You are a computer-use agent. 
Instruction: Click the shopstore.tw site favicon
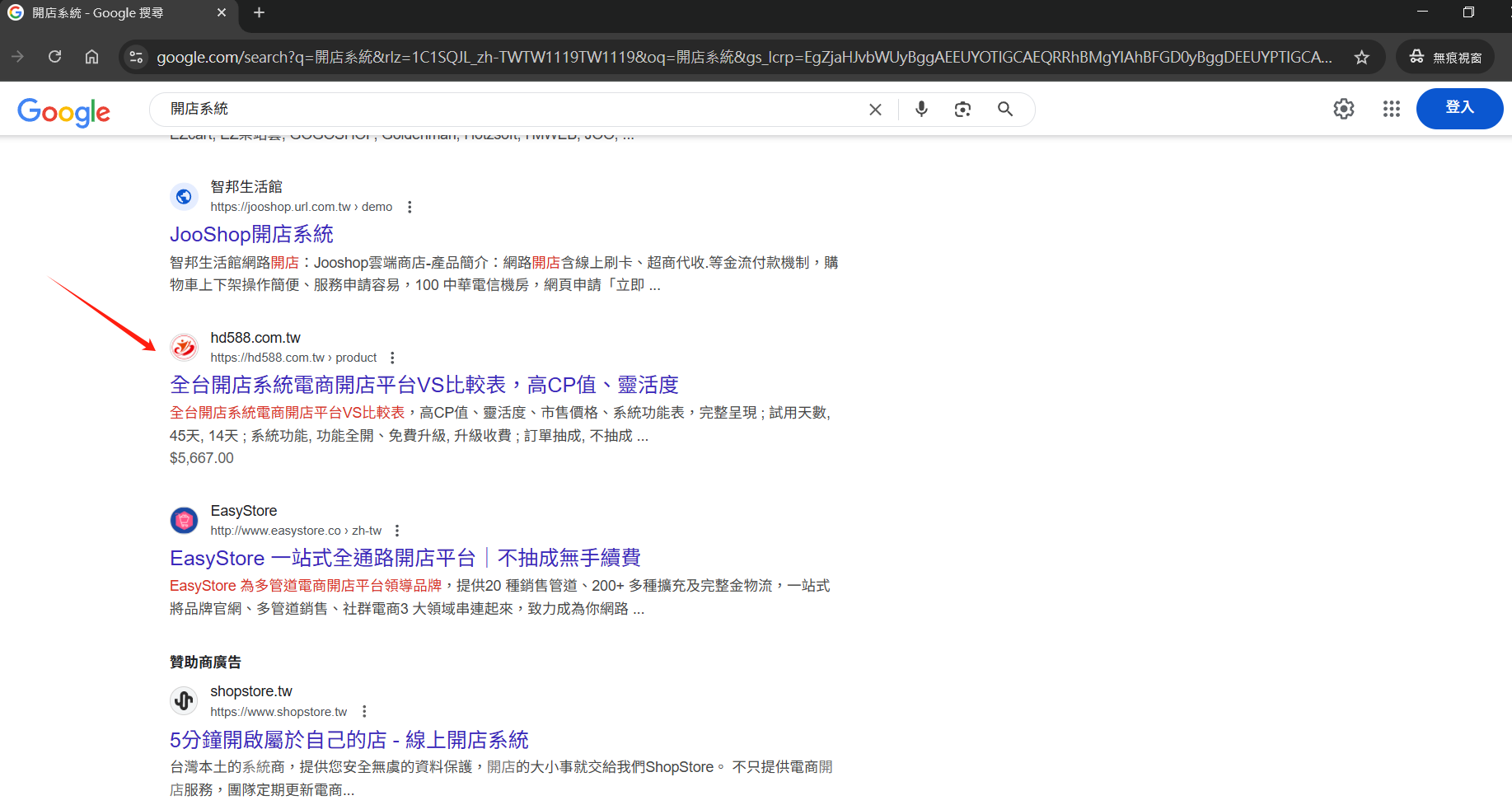(184, 700)
